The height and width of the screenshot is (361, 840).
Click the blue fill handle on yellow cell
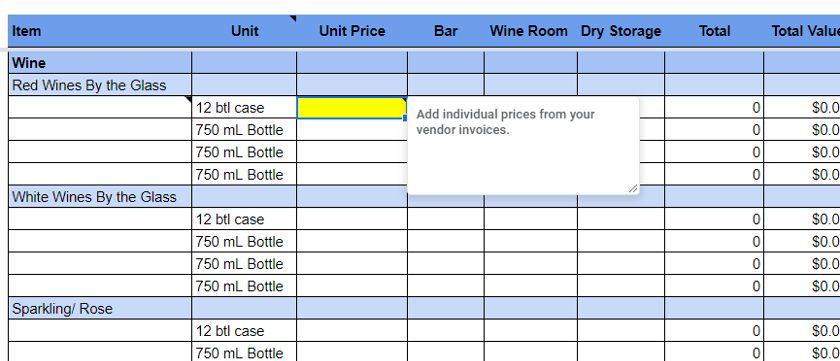(405, 118)
